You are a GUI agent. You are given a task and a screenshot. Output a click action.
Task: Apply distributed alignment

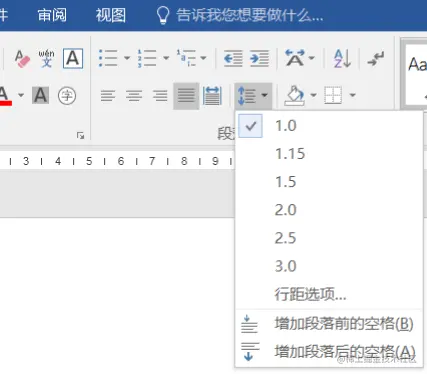(212, 96)
